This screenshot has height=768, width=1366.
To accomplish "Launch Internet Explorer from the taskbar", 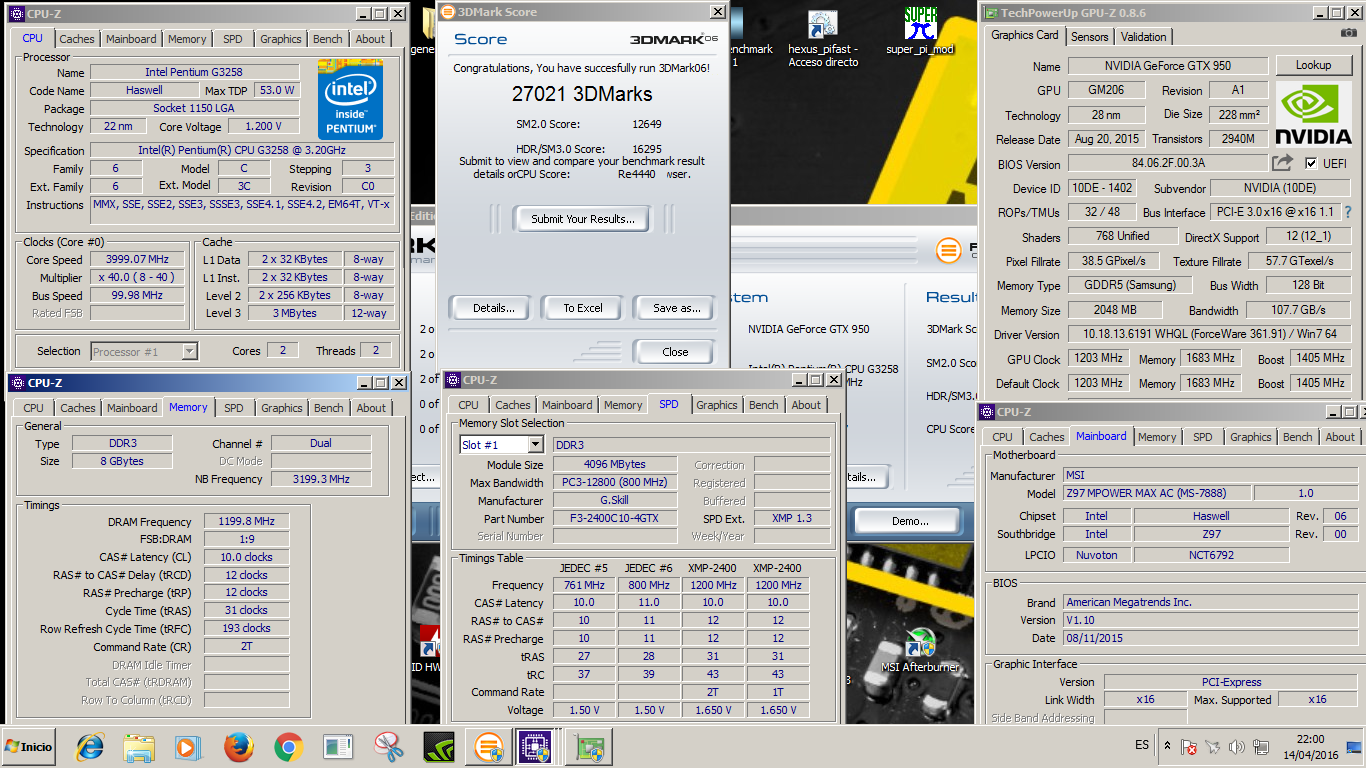I will point(91,746).
